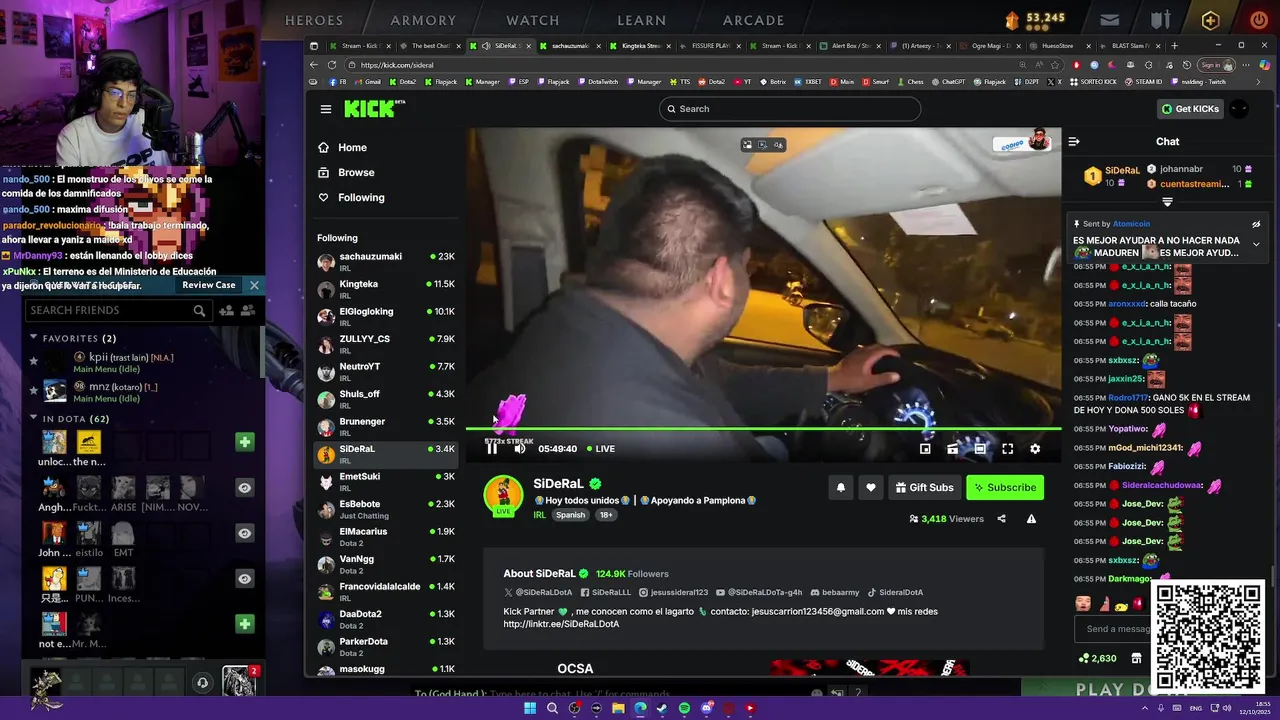The width and height of the screenshot is (1280, 720).
Task: Expand the pinned message chevron
Action: [x=1256, y=244]
